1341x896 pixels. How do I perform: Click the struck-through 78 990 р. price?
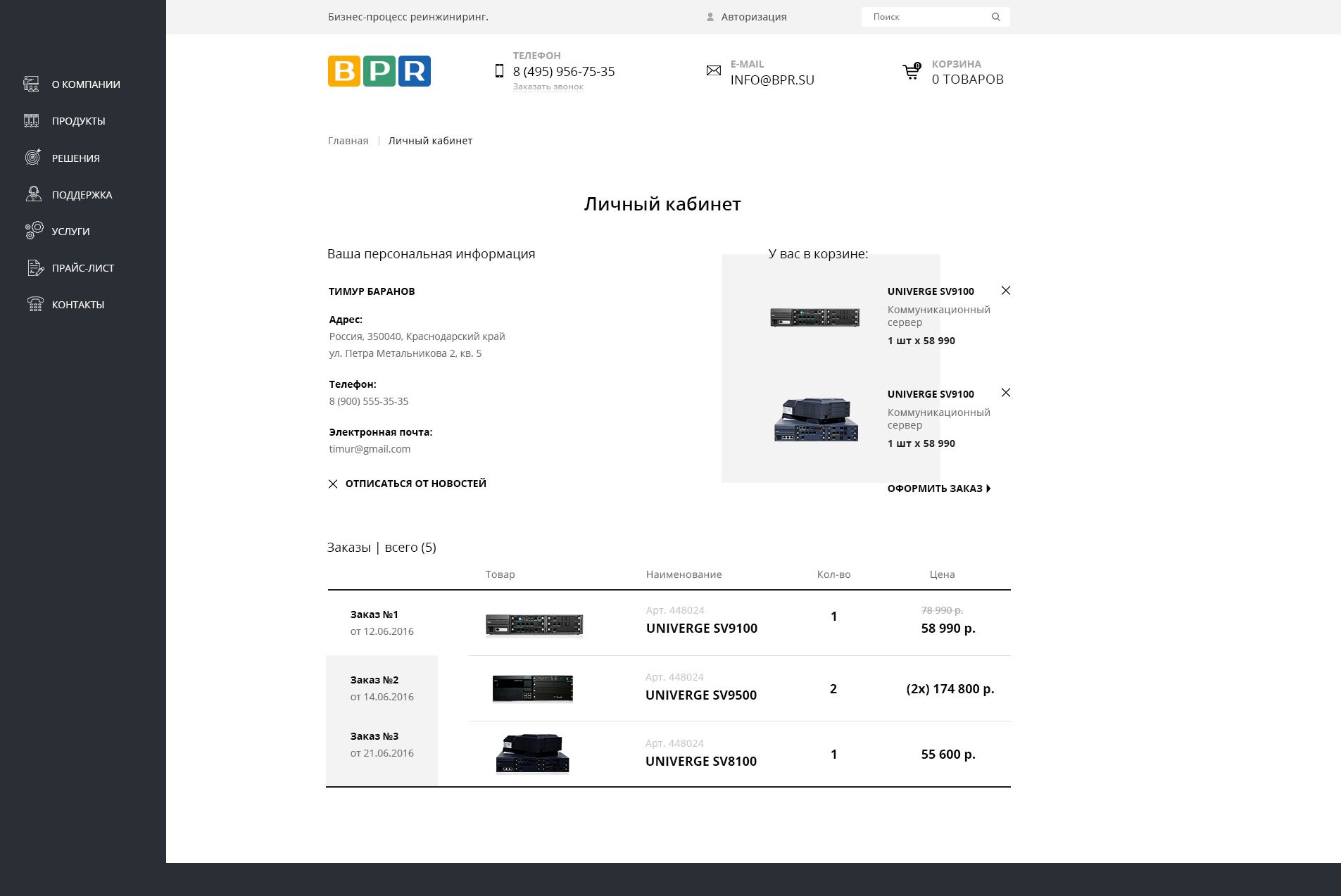click(942, 610)
